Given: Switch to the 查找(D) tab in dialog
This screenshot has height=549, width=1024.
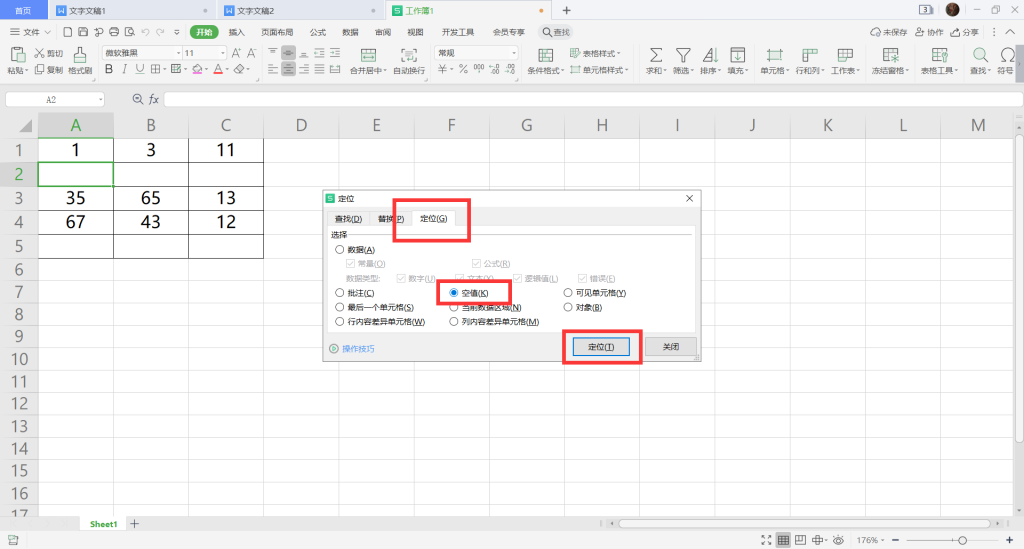Looking at the screenshot, I should pos(348,219).
